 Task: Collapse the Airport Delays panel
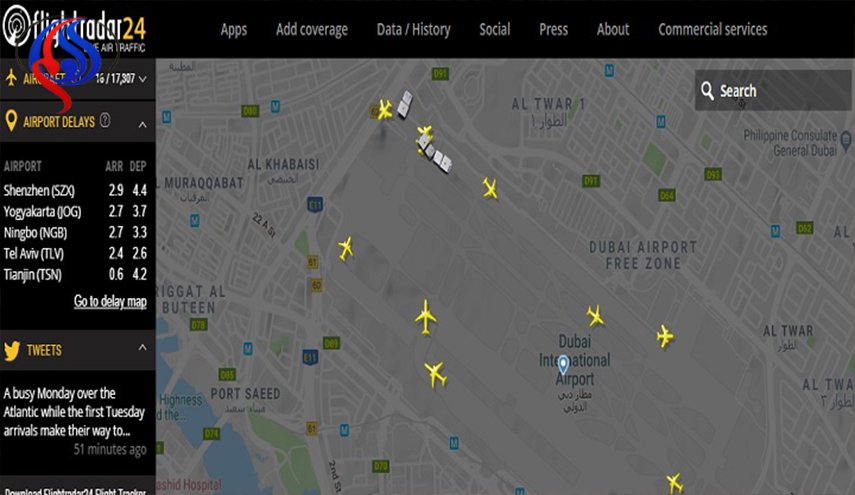tap(142, 124)
